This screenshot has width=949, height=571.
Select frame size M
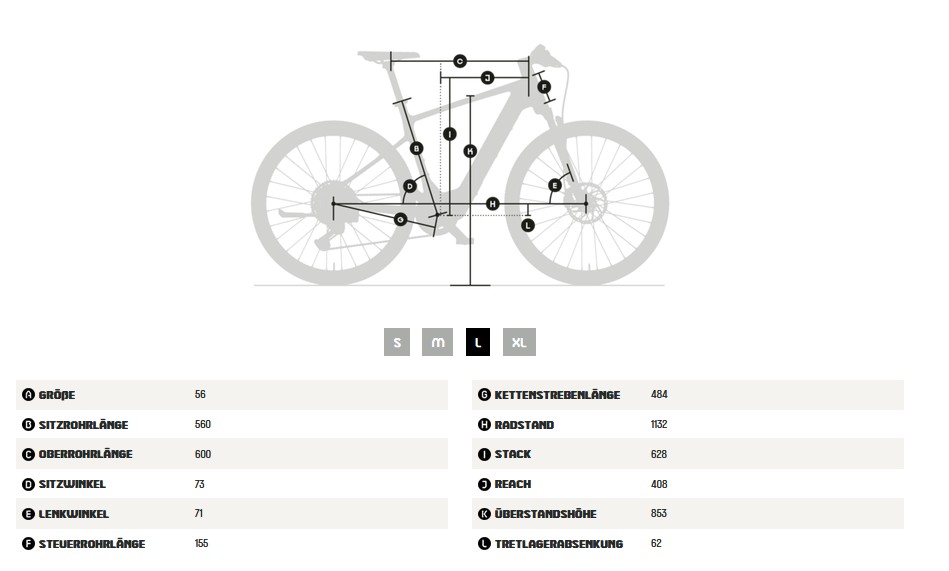click(437, 342)
